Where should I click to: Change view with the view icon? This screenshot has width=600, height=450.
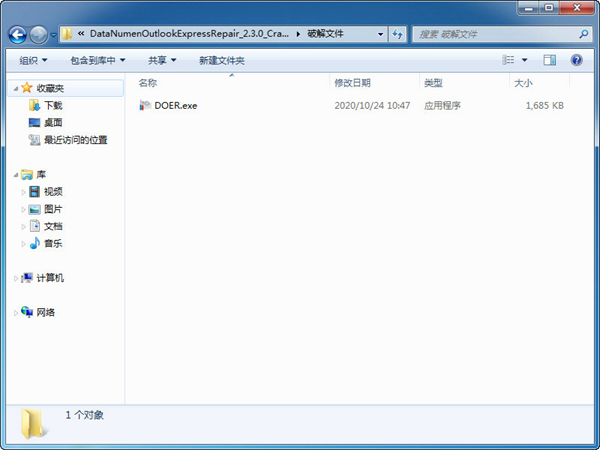(508, 60)
